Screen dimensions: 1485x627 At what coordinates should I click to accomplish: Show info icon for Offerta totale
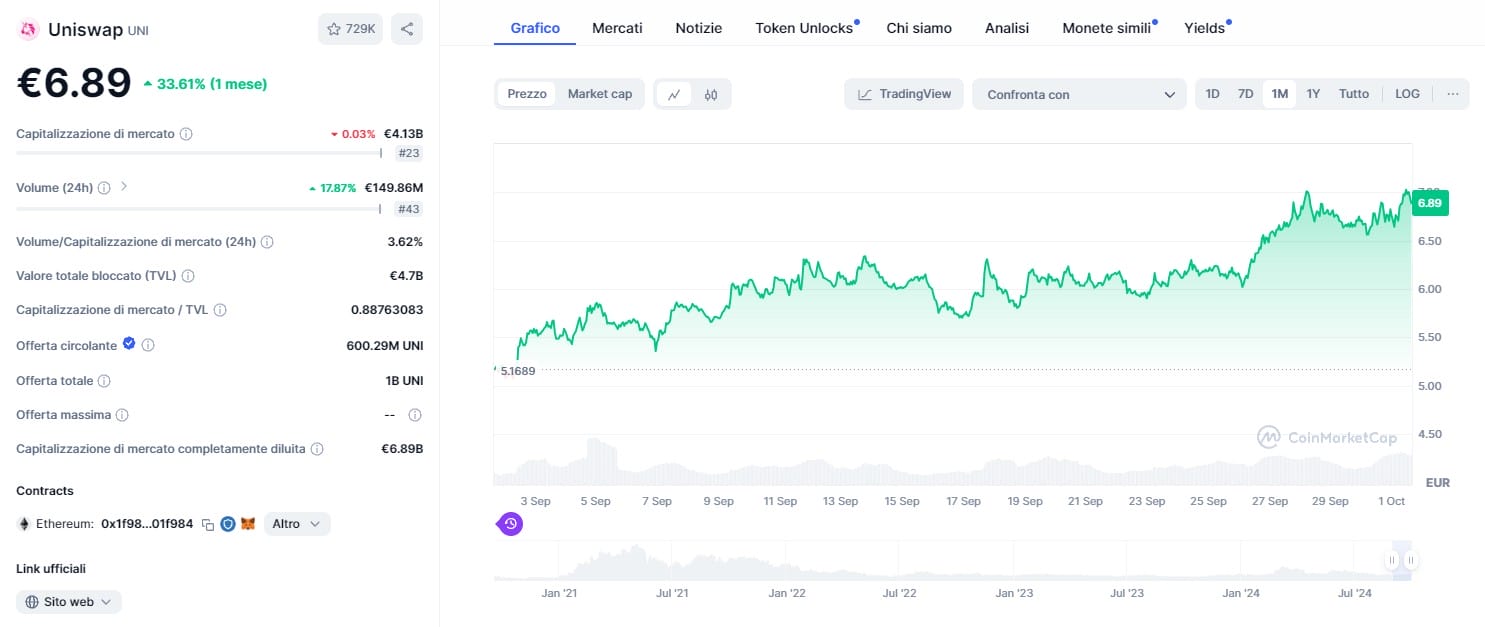pos(104,381)
